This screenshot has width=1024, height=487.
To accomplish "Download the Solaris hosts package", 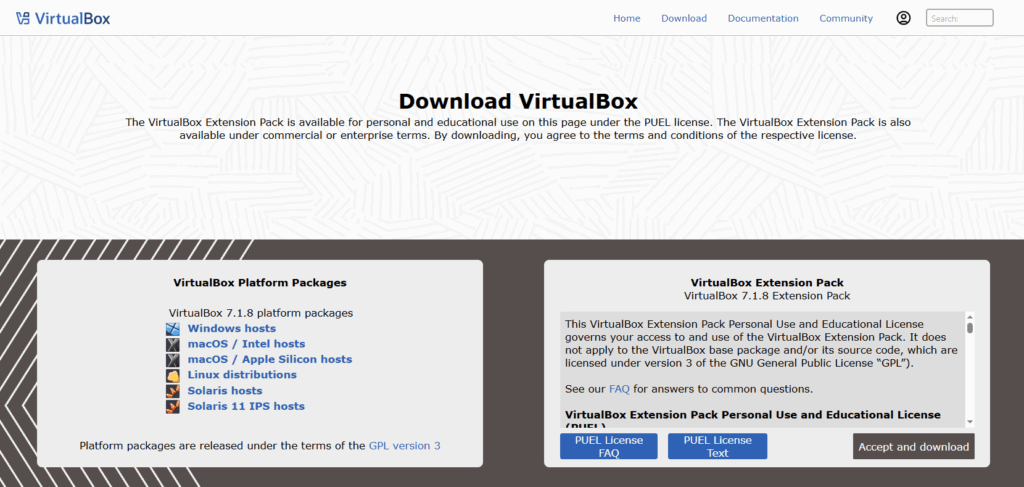I will point(225,391).
